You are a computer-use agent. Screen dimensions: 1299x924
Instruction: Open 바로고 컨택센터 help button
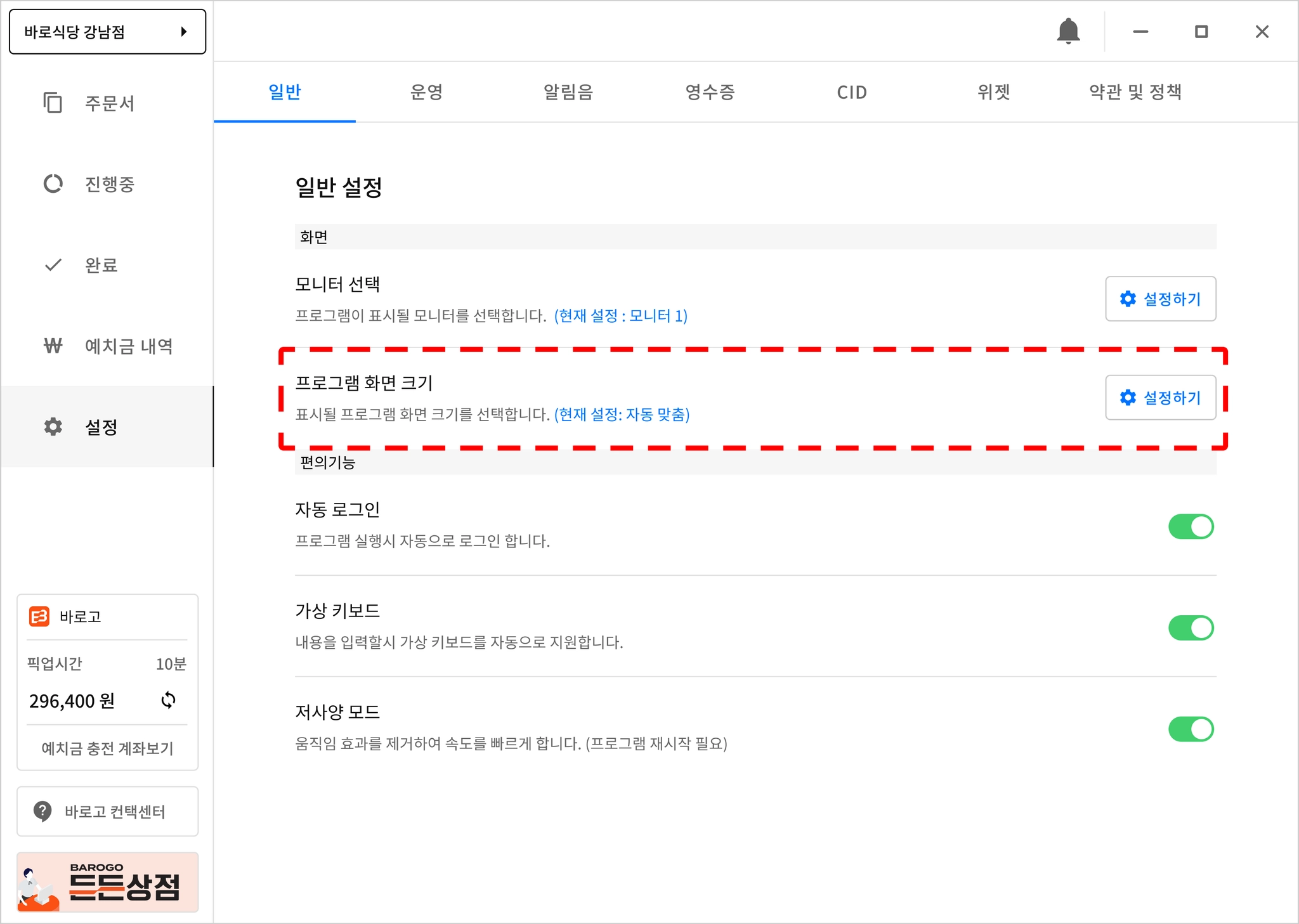(107, 812)
